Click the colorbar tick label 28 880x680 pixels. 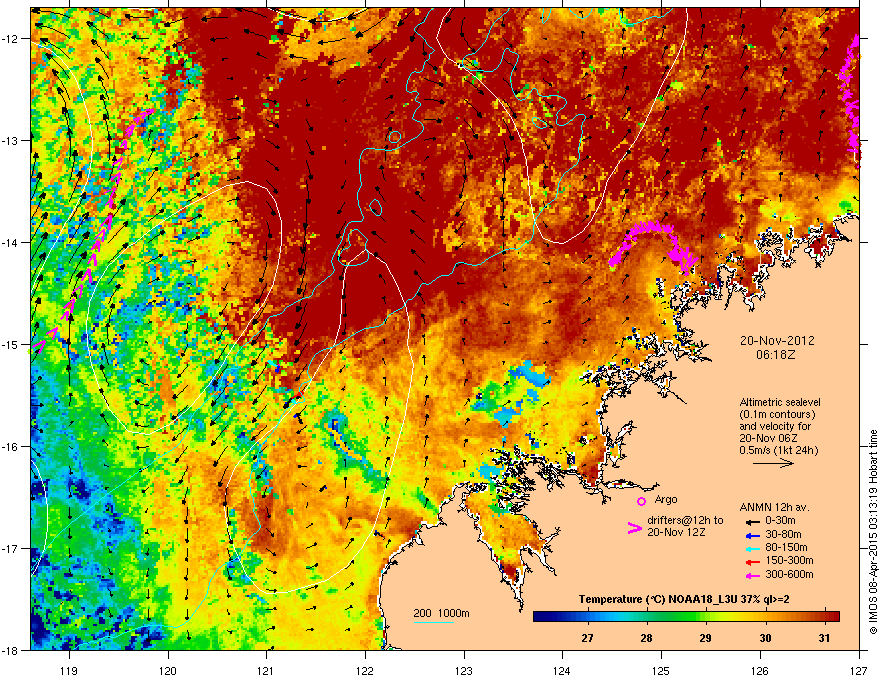point(647,638)
